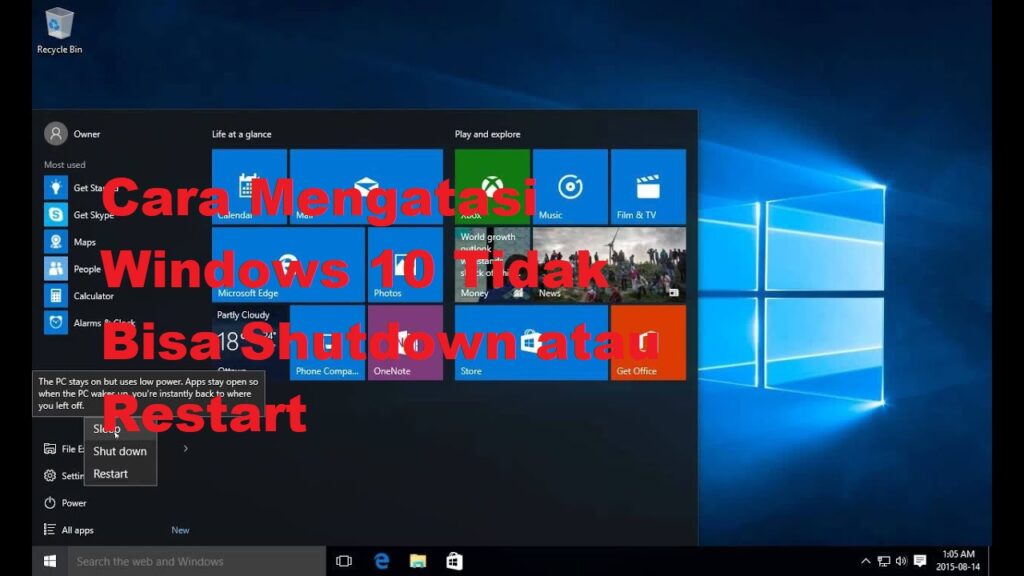Open the Store tile

(531, 342)
